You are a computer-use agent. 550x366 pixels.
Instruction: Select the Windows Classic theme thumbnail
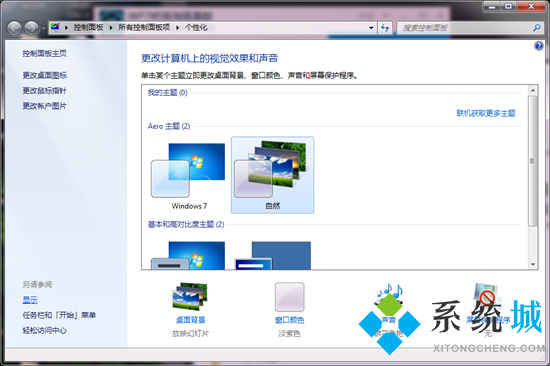click(273, 255)
